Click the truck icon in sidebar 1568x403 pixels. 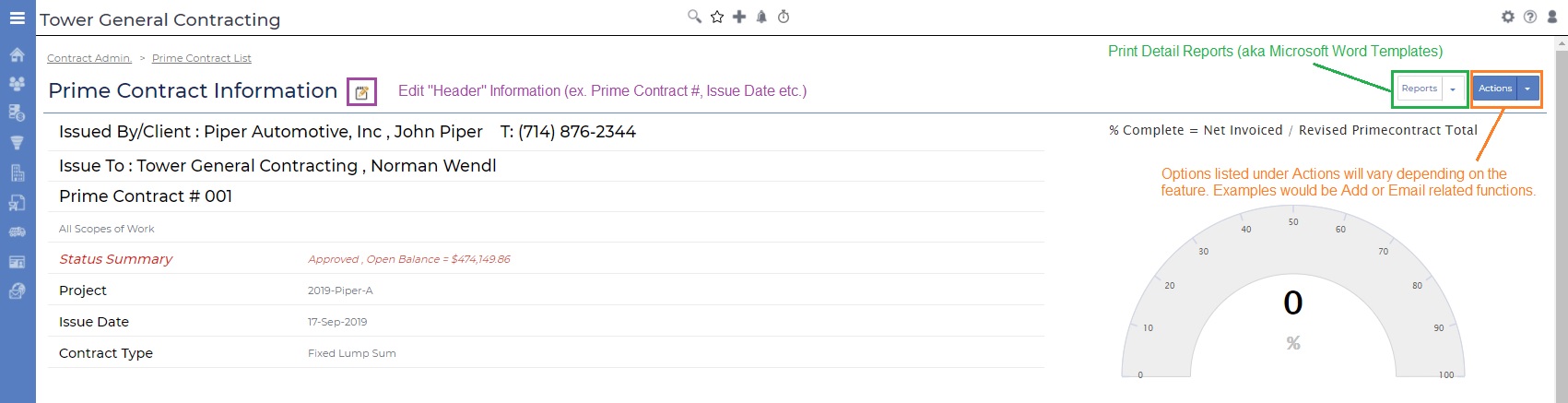(x=17, y=232)
